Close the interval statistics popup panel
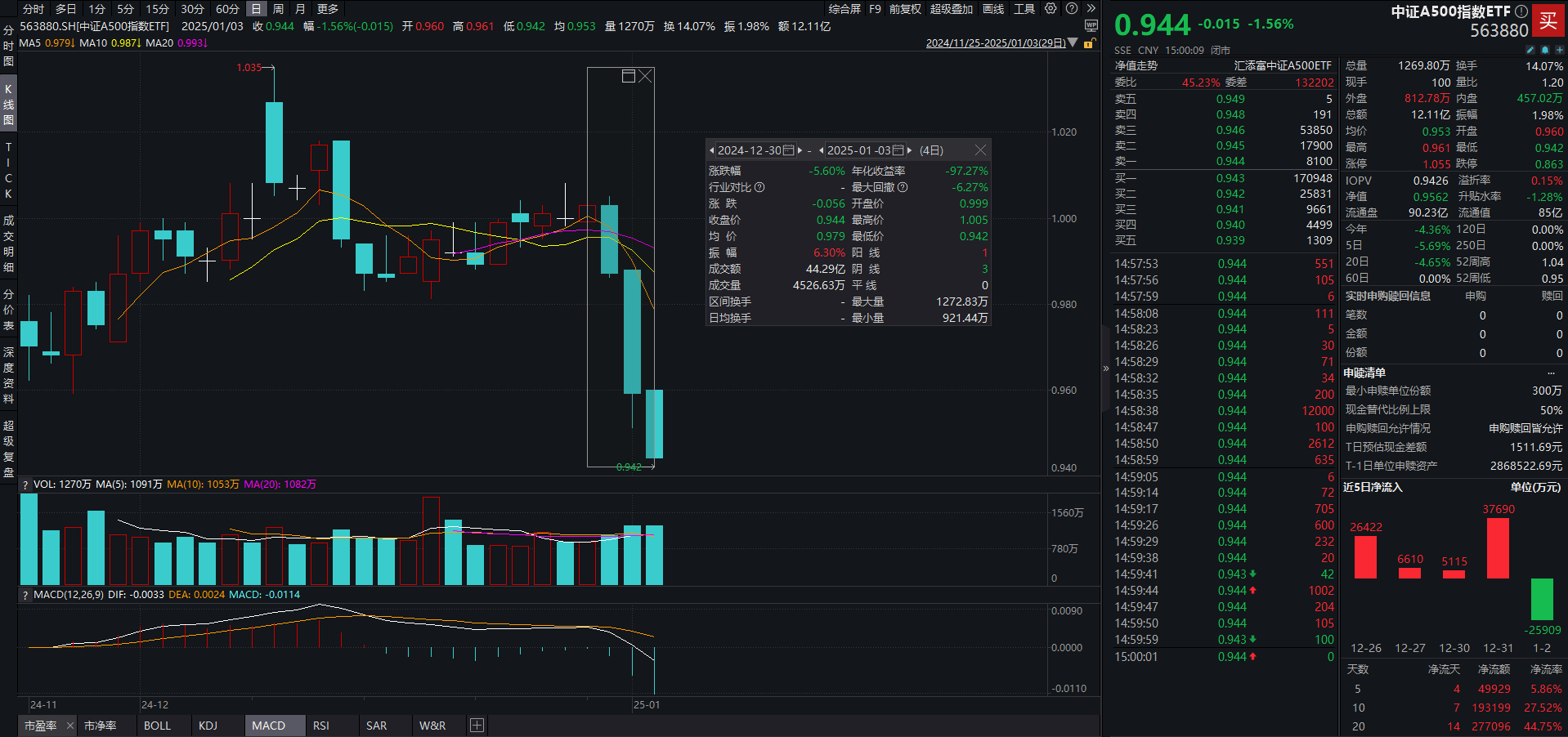 pyautogui.click(x=980, y=150)
